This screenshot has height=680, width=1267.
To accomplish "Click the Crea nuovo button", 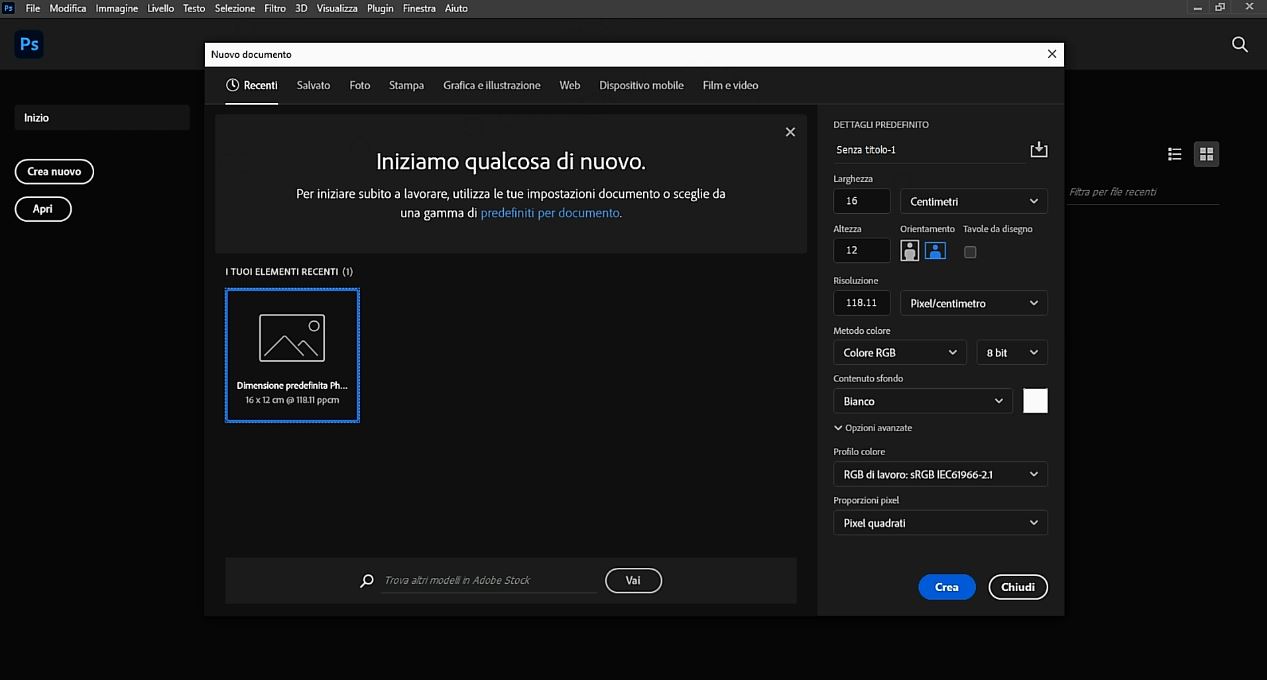I will coord(54,172).
